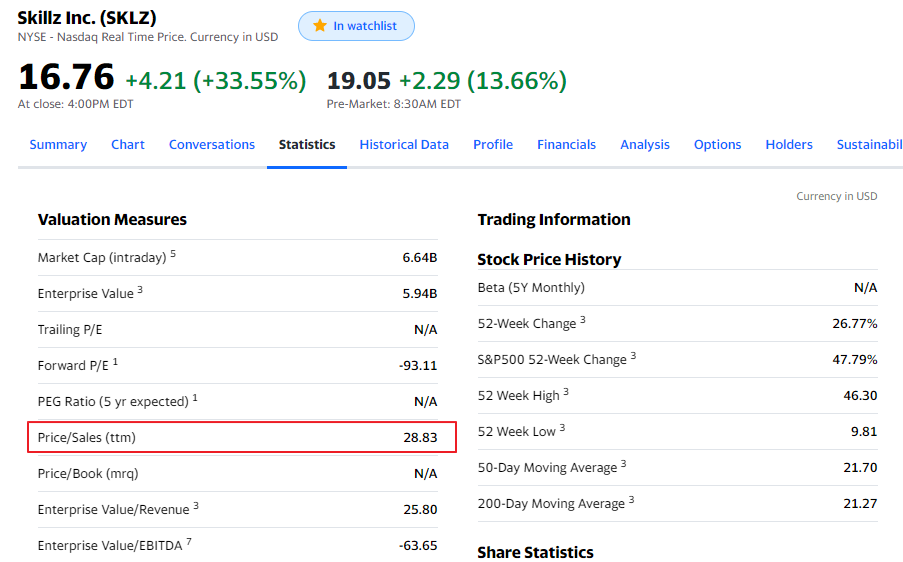Click the star icon in the watchlist button
Viewport: 903px width, 562px height.
click(x=320, y=25)
